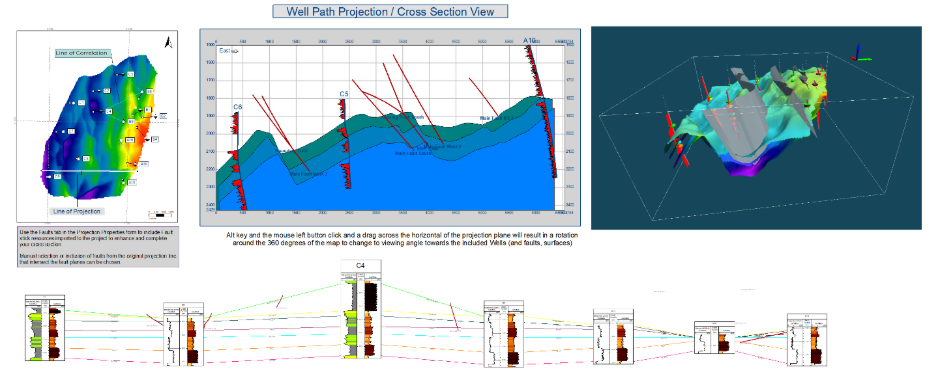Image resolution: width=936 pixels, height=370 pixels.
Task: Select the Line of Projection label
Action: 78,211
